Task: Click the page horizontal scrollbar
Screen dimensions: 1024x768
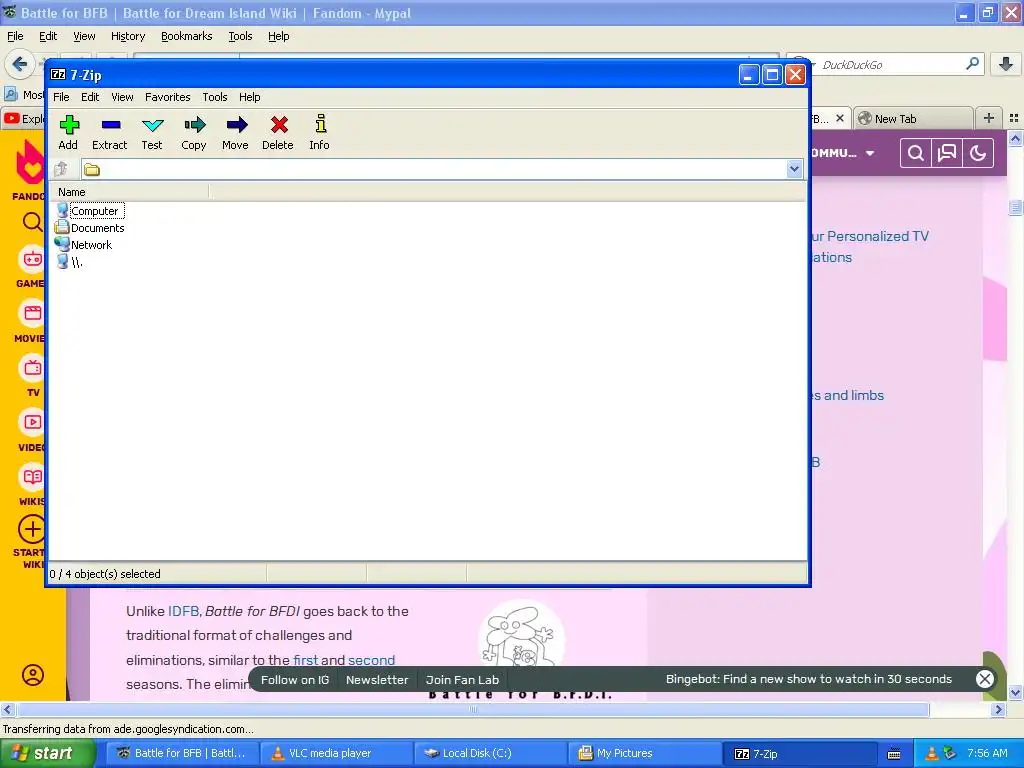Action: (473, 709)
